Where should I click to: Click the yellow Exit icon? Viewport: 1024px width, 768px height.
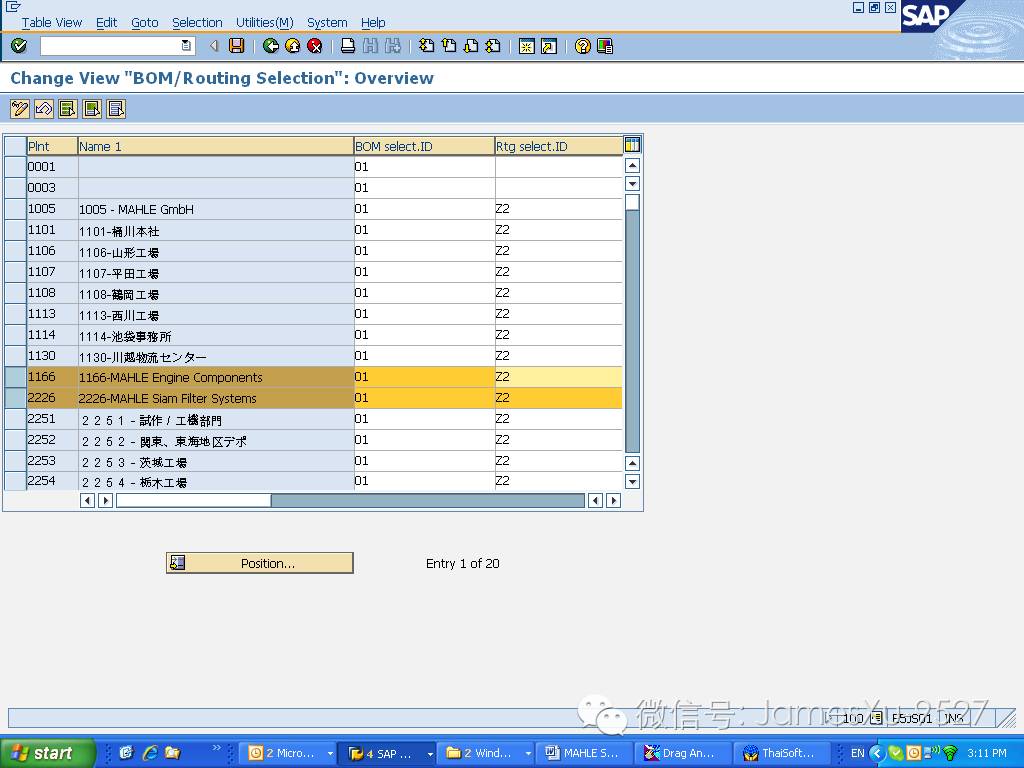293,46
